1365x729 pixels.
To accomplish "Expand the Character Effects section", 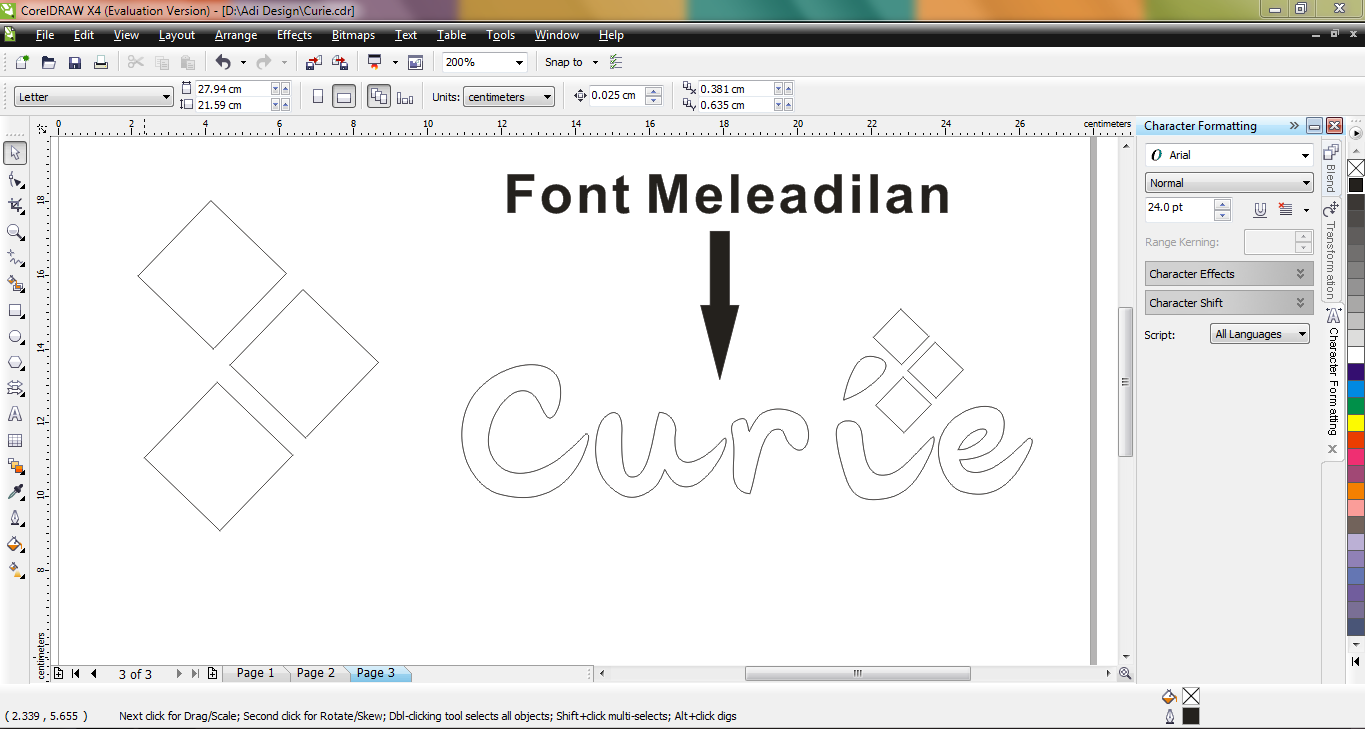I will click(1229, 274).
